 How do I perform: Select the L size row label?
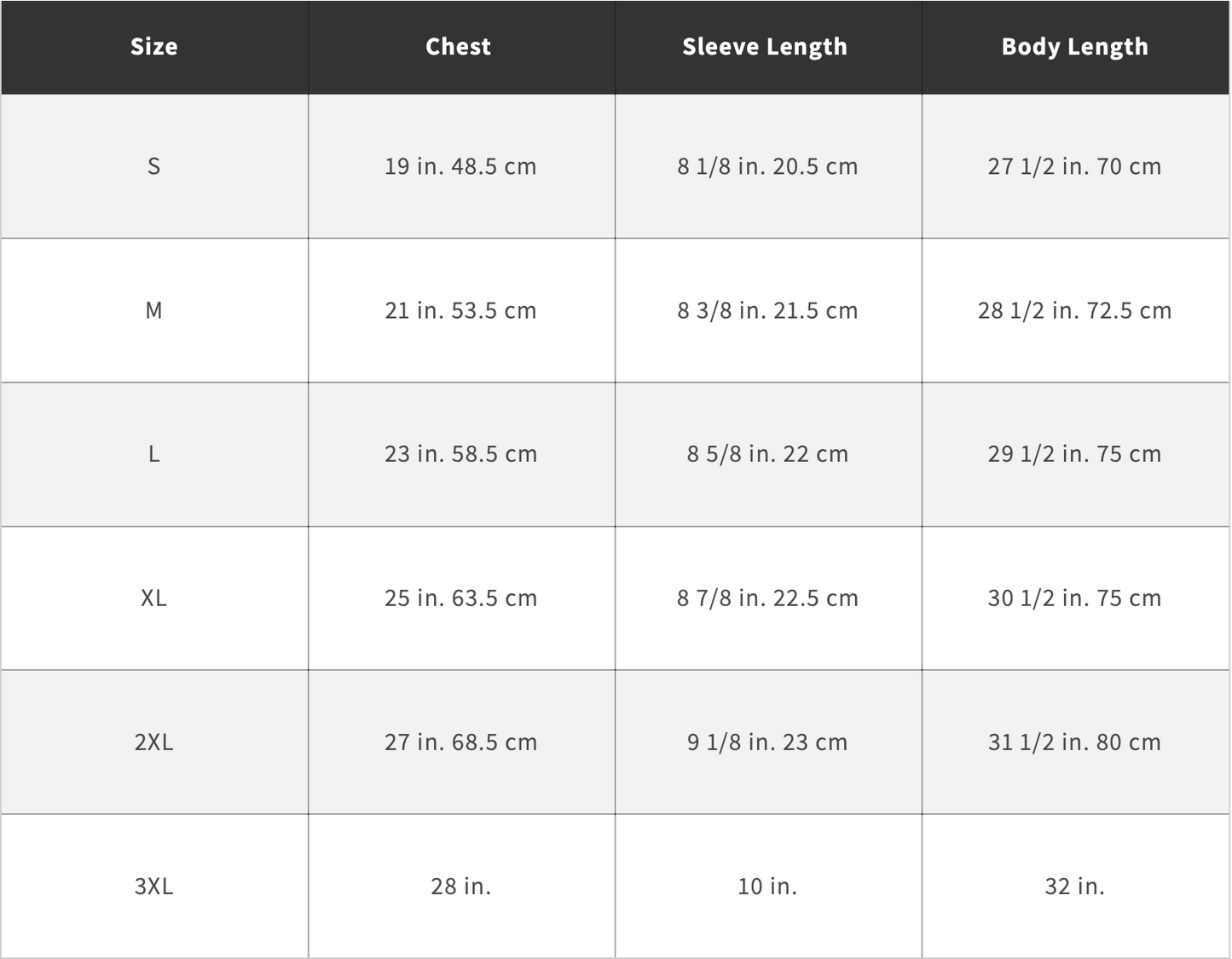coord(154,454)
